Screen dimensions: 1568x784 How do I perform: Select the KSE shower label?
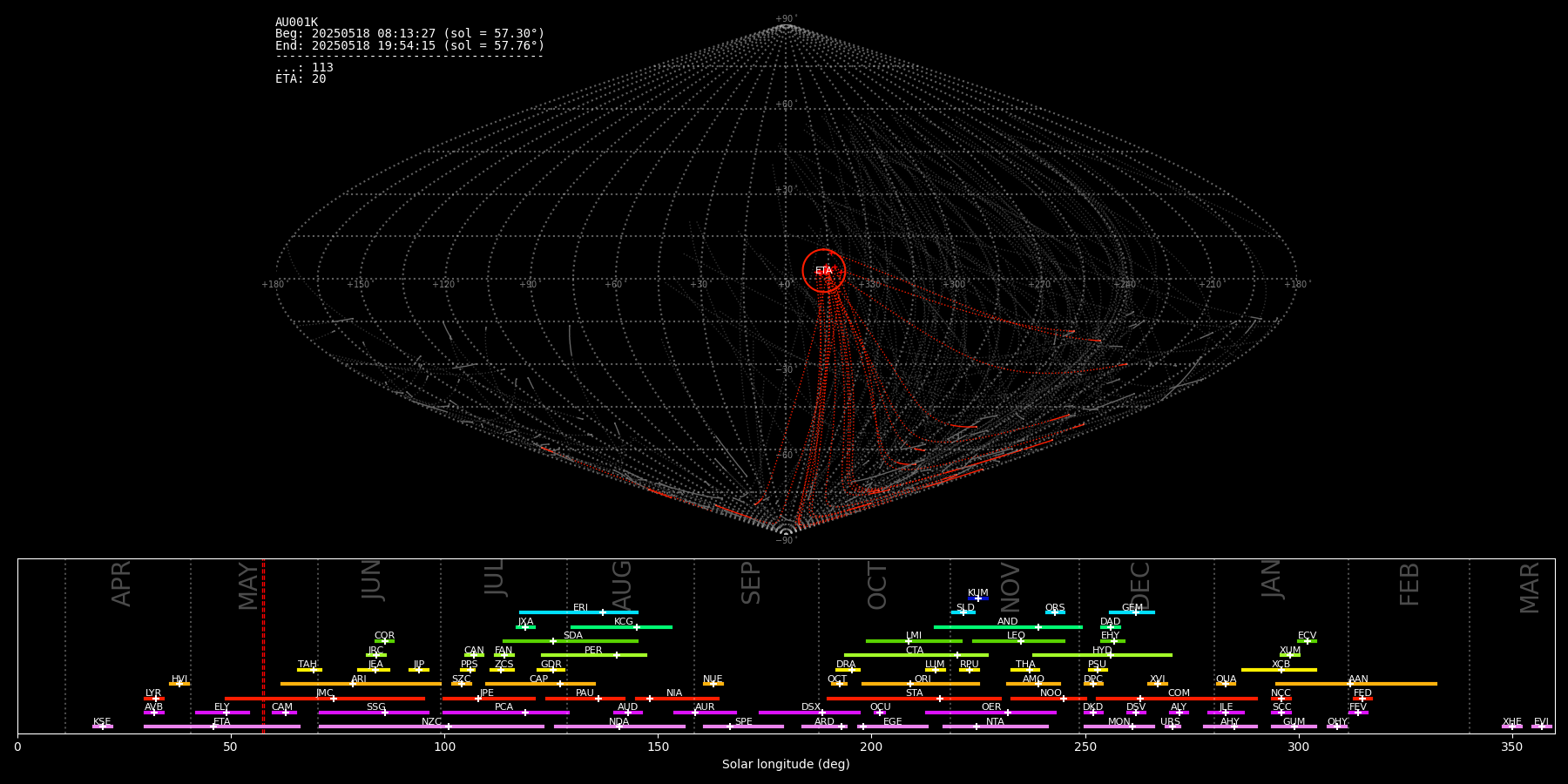tap(102, 721)
